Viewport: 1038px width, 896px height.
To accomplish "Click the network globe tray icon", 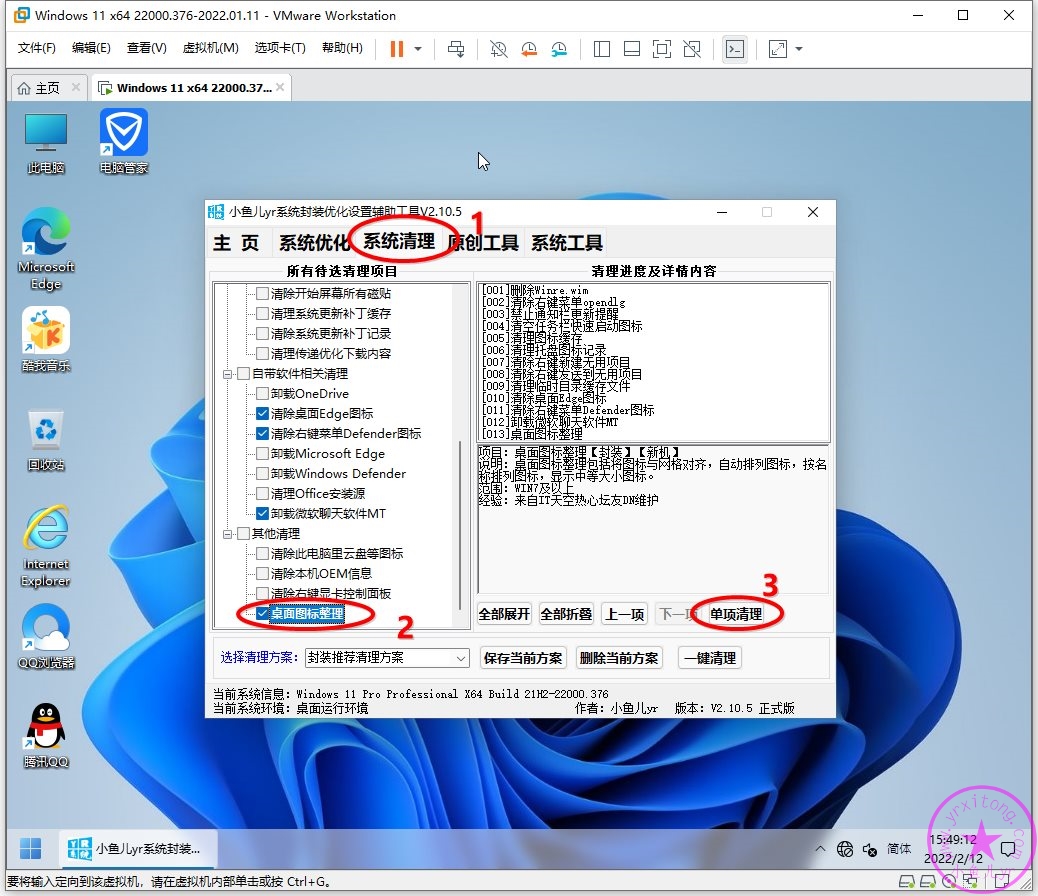I will [x=845, y=849].
